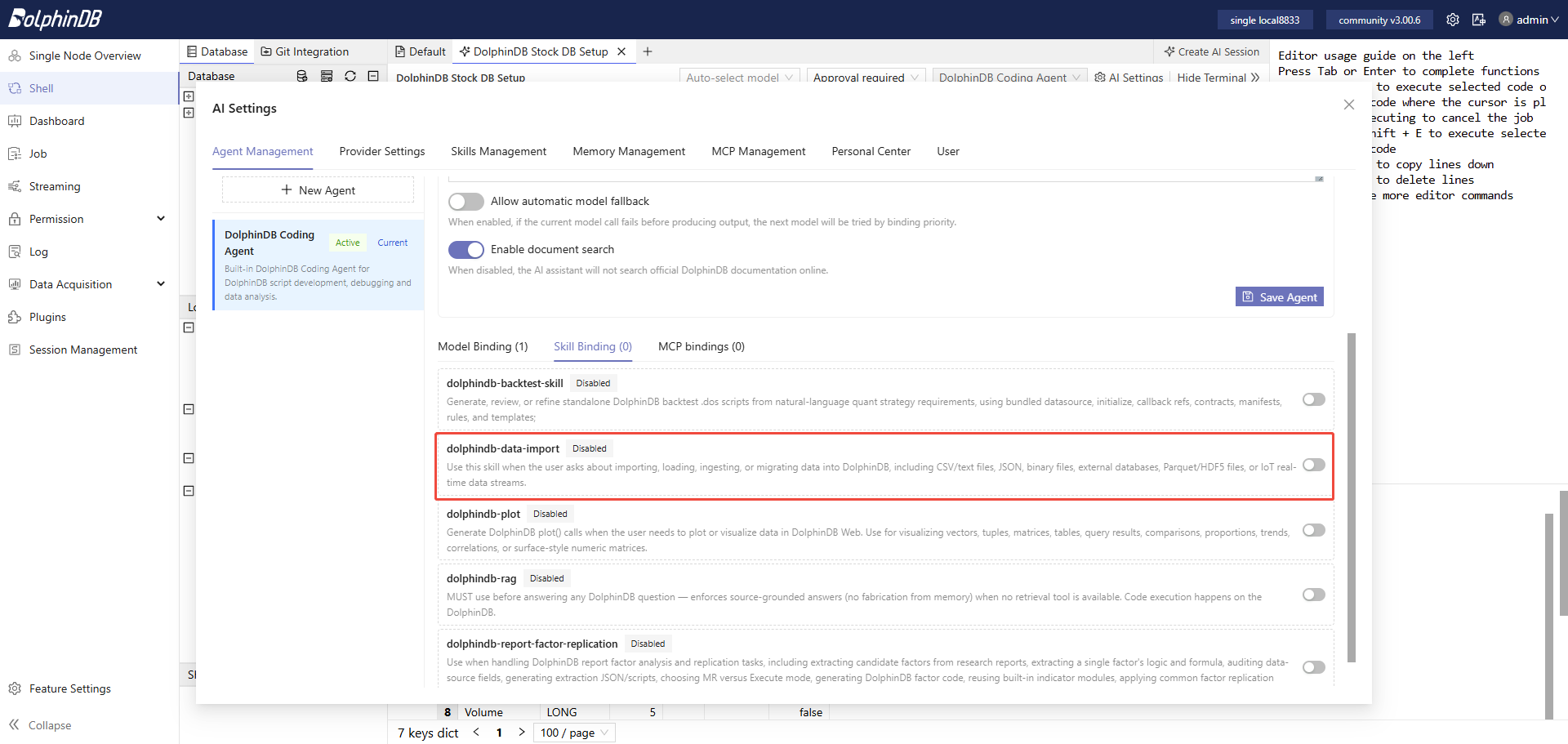Click the New Agent button
The width and height of the screenshot is (1568, 744).
pyautogui.click(x=318, y=190)
